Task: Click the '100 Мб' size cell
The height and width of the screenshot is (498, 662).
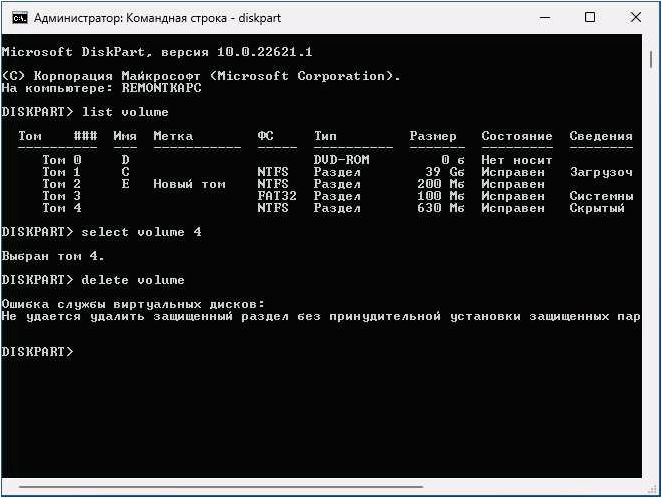Action: tap(441, 196)
